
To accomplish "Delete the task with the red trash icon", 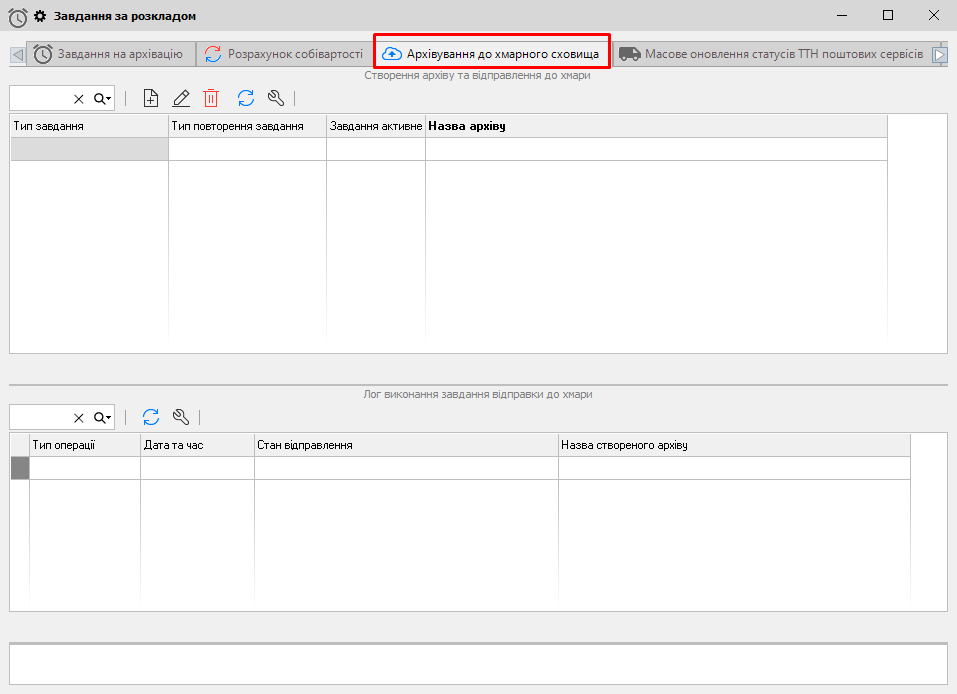I will click(211, 98).
